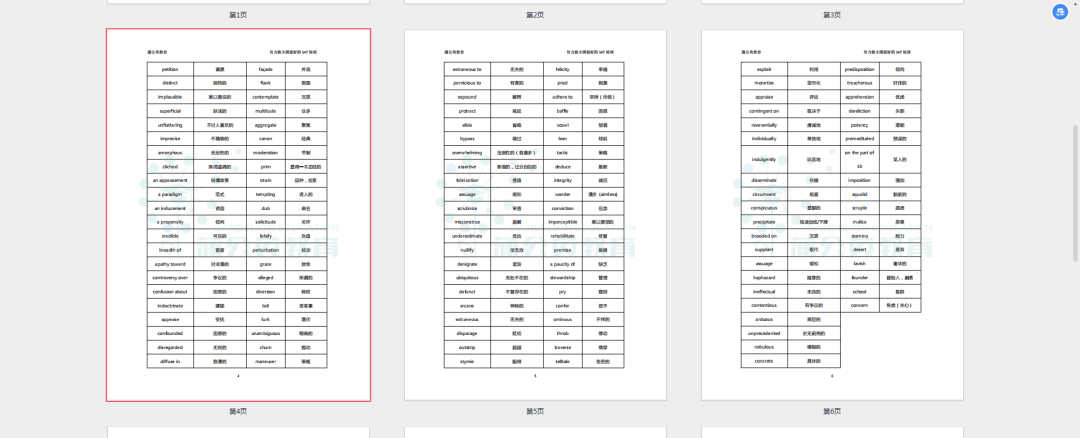Click the 第4页 label below the thumbnail
This screenshot has height=438, width=1080.
pos(238,411)
